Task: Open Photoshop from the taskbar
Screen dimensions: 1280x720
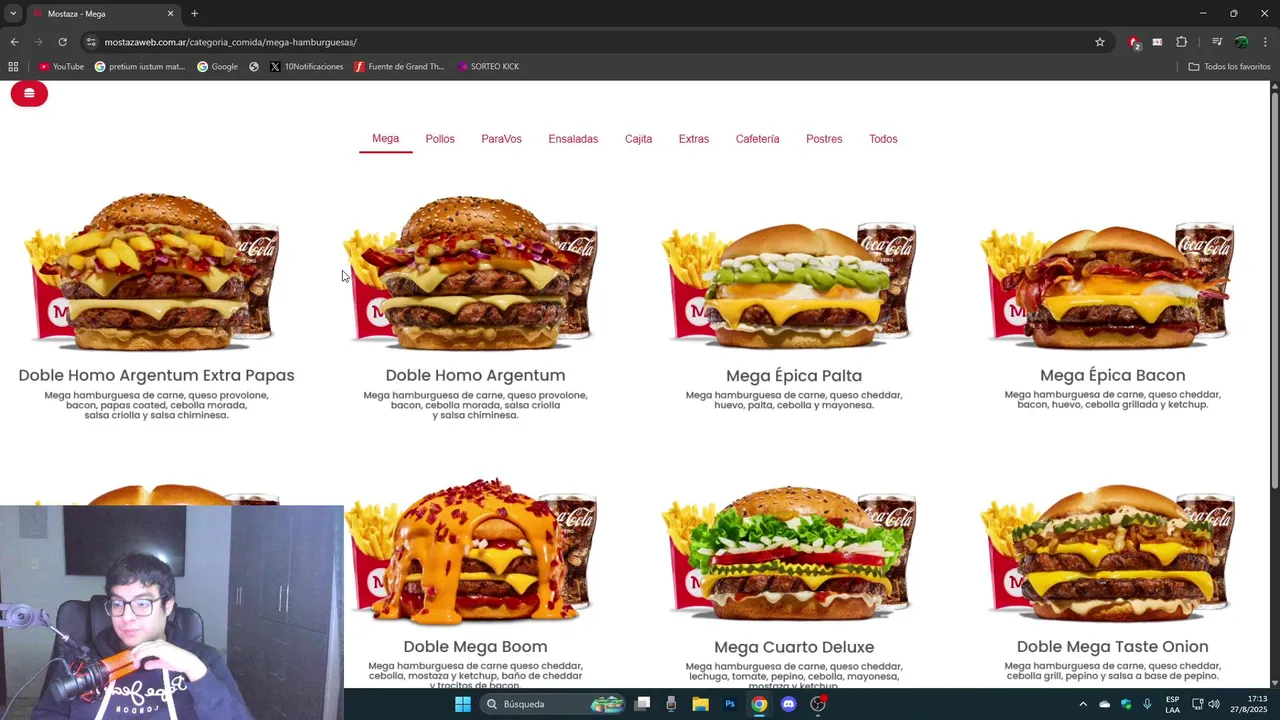Action: [x=730, y=704]
